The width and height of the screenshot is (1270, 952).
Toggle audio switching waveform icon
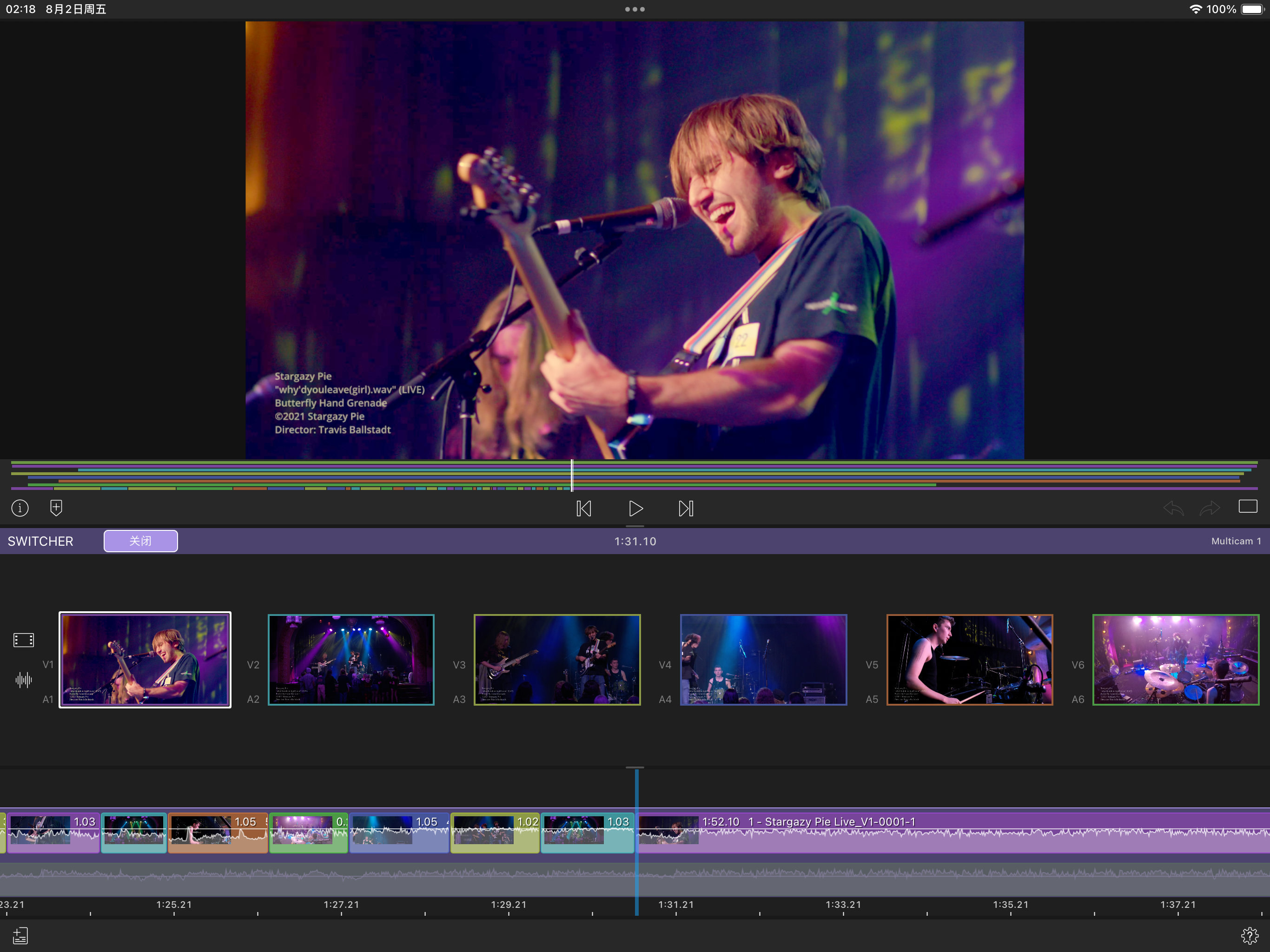pyautogui.click(x=24, y=681)
